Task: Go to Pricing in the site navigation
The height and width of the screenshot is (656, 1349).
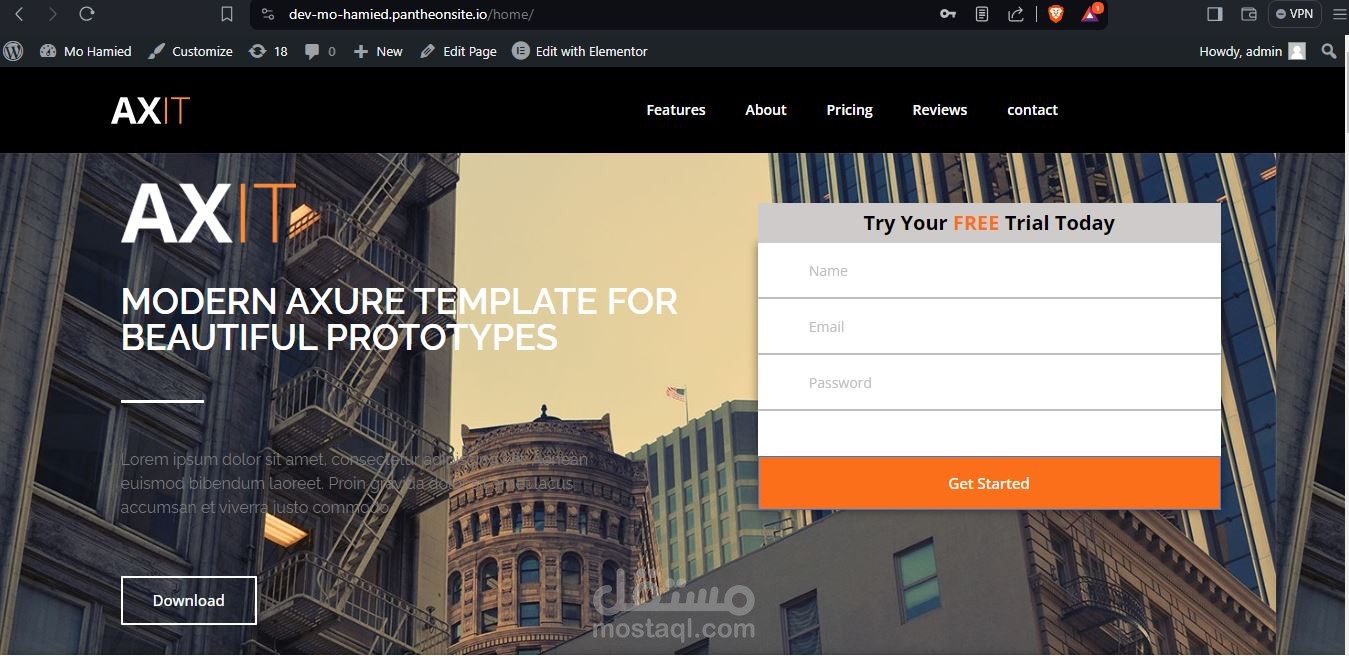Action: [x=849, y=110]
